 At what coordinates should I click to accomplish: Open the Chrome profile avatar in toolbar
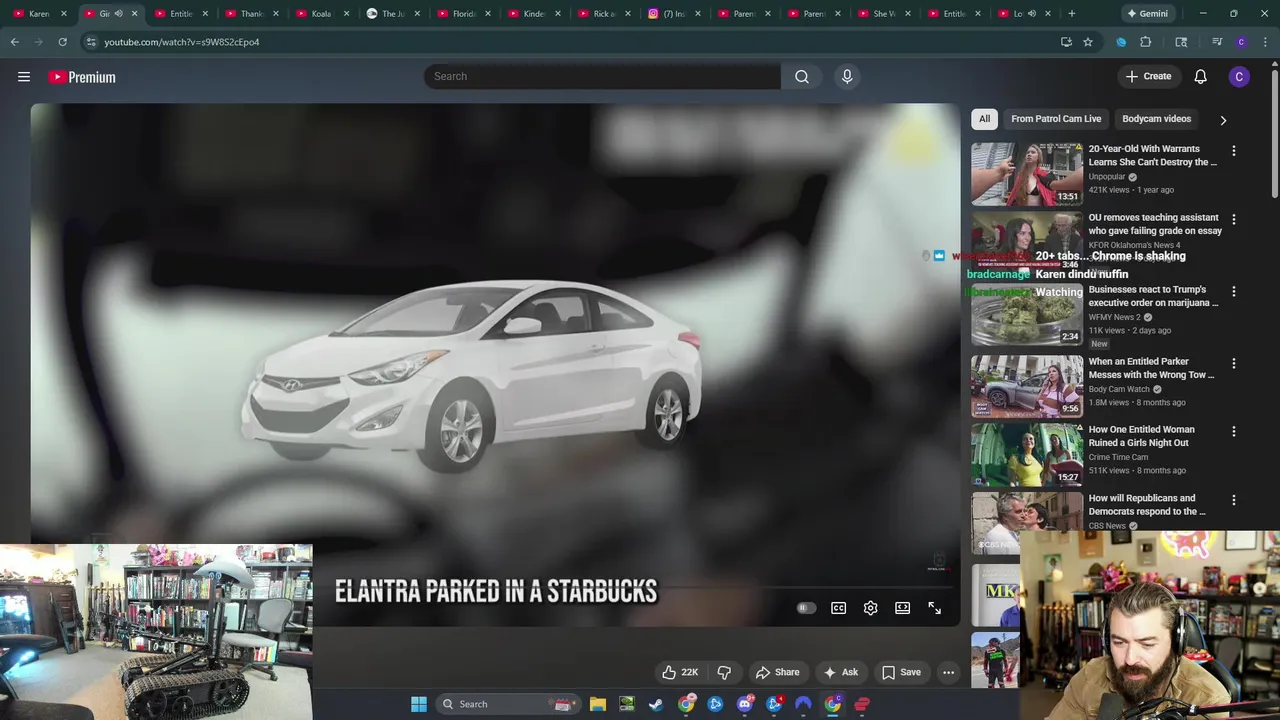coord(1241,42)
